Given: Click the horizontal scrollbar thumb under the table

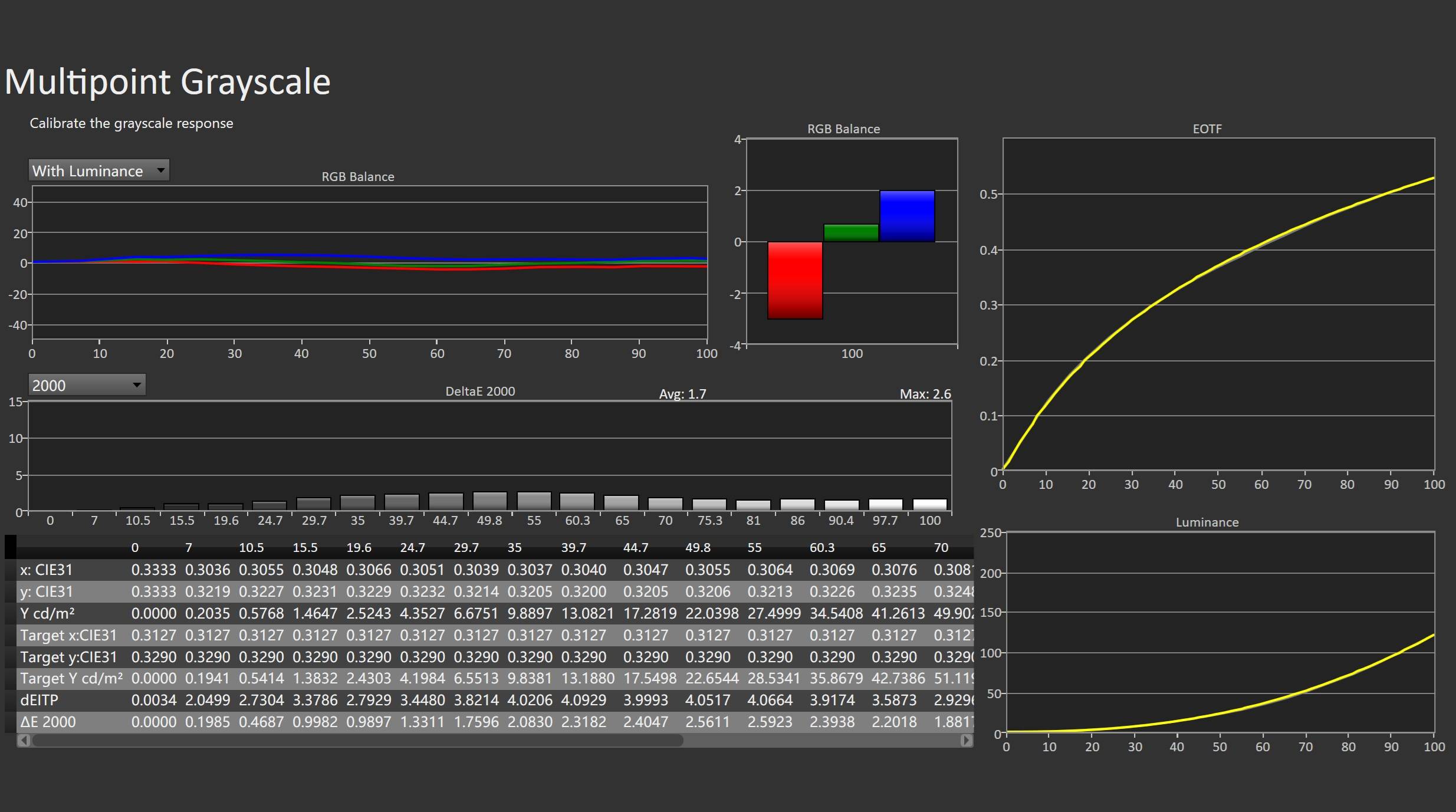Looking at the screenshot, I should (357, 740).
